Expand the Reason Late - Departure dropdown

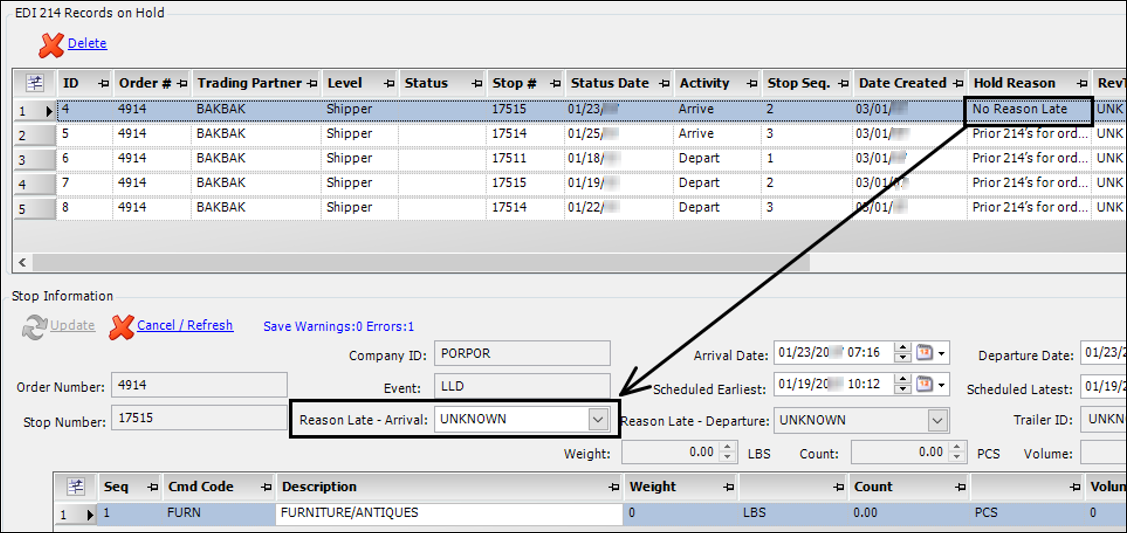(937, 420)
